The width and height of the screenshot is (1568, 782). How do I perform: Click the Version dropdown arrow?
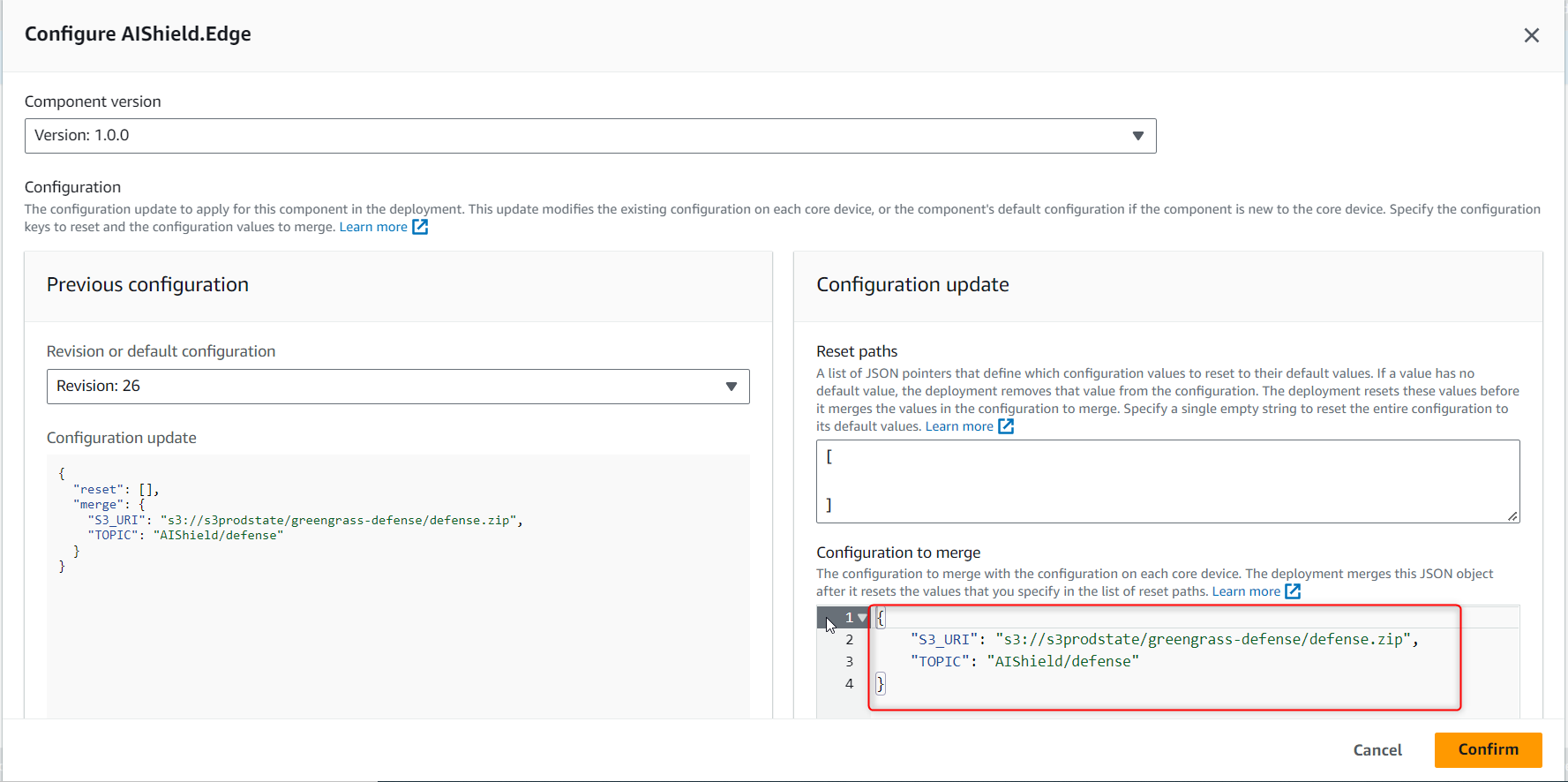pos(1137,136)
